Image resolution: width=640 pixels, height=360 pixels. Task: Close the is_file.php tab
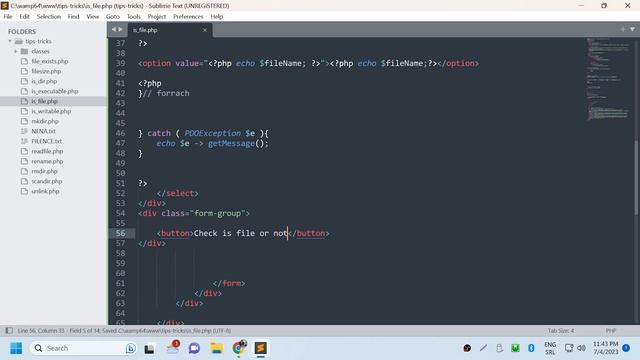205,30
